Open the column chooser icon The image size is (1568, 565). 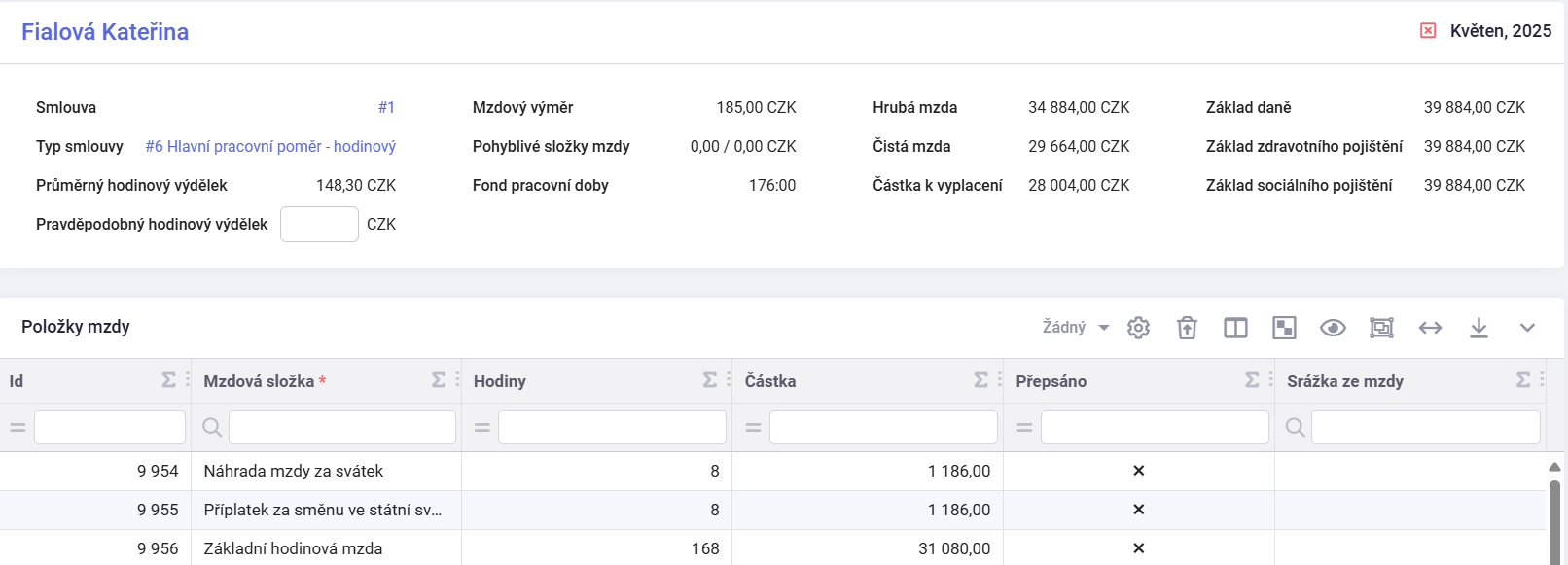coord(1235,328)
